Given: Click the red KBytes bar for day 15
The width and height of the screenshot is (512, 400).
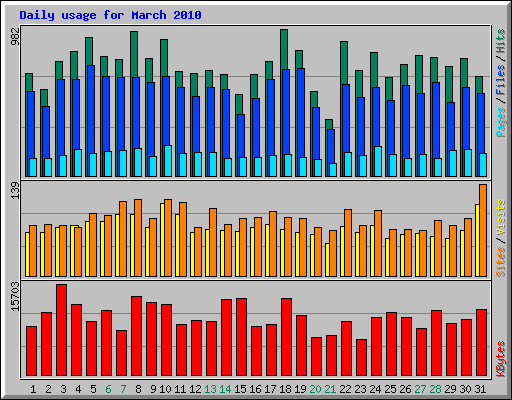Looking at the screenshot, I should (241, 337).
